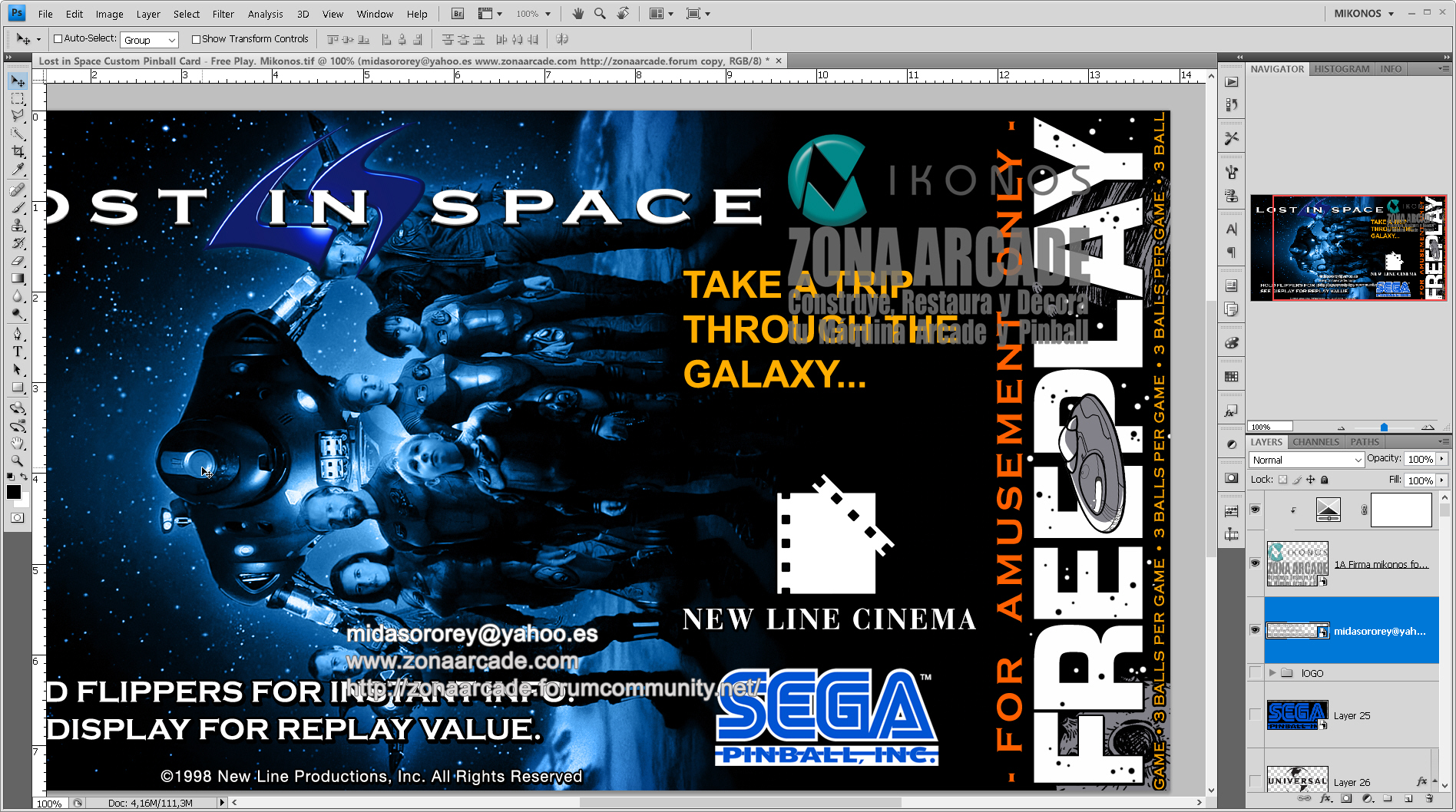Select the Healing Brush tool
Screen dimensions: 1456x812
pos(18,190)
